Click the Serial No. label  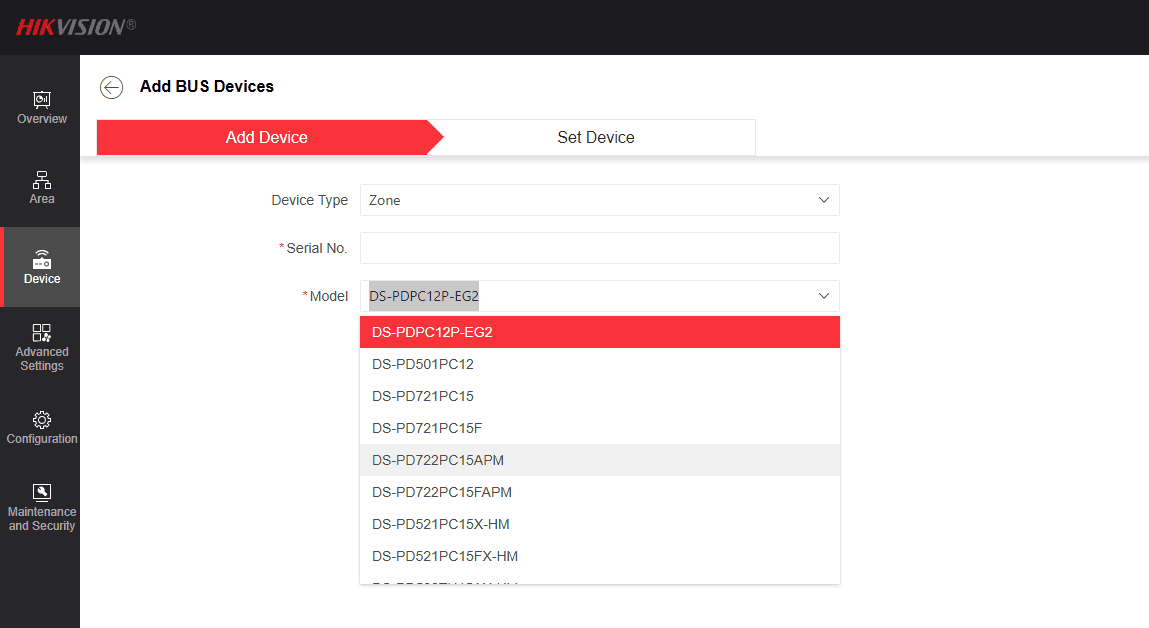pyautogui.click(x=317, y=248)
